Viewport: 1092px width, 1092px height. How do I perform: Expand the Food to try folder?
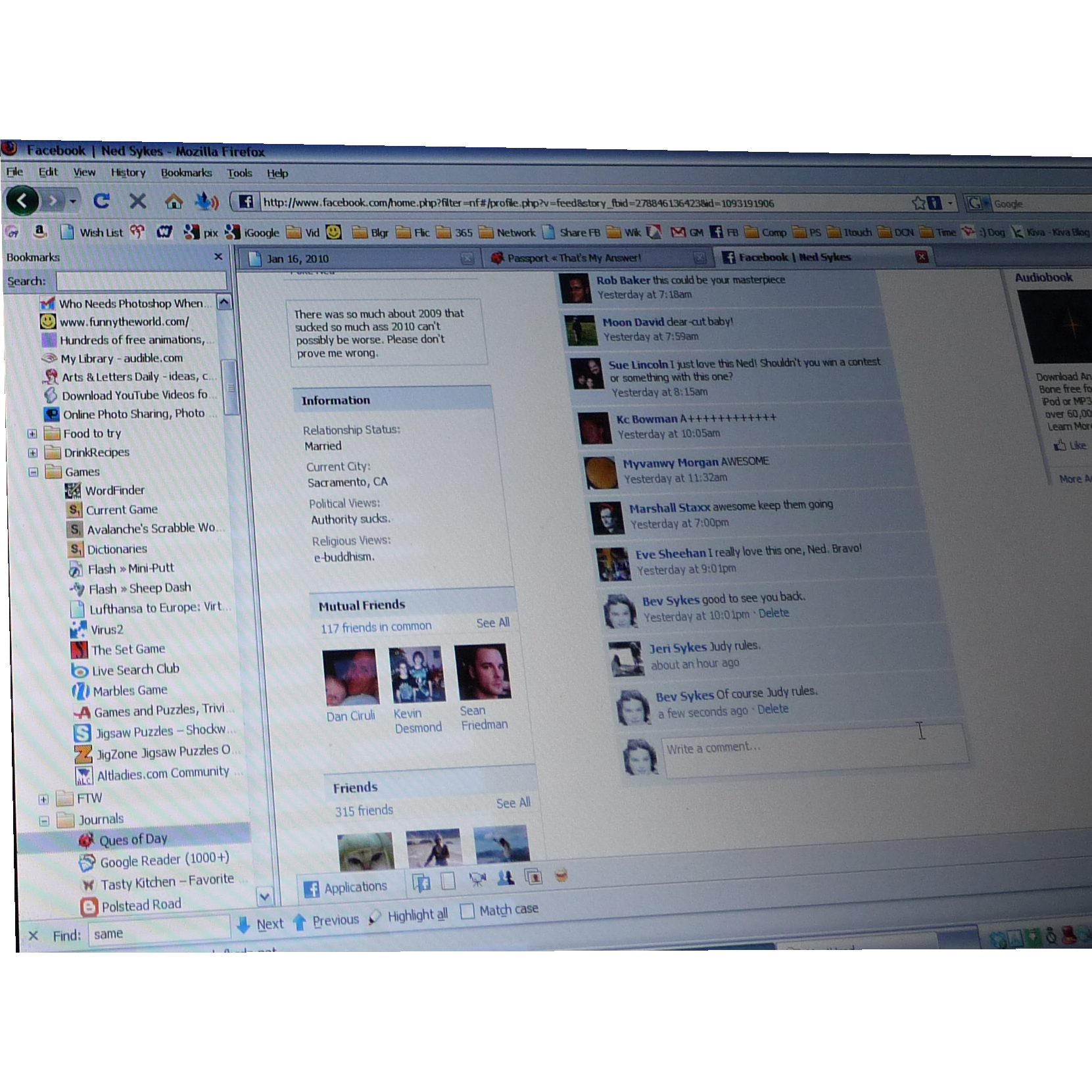(32, 434)
